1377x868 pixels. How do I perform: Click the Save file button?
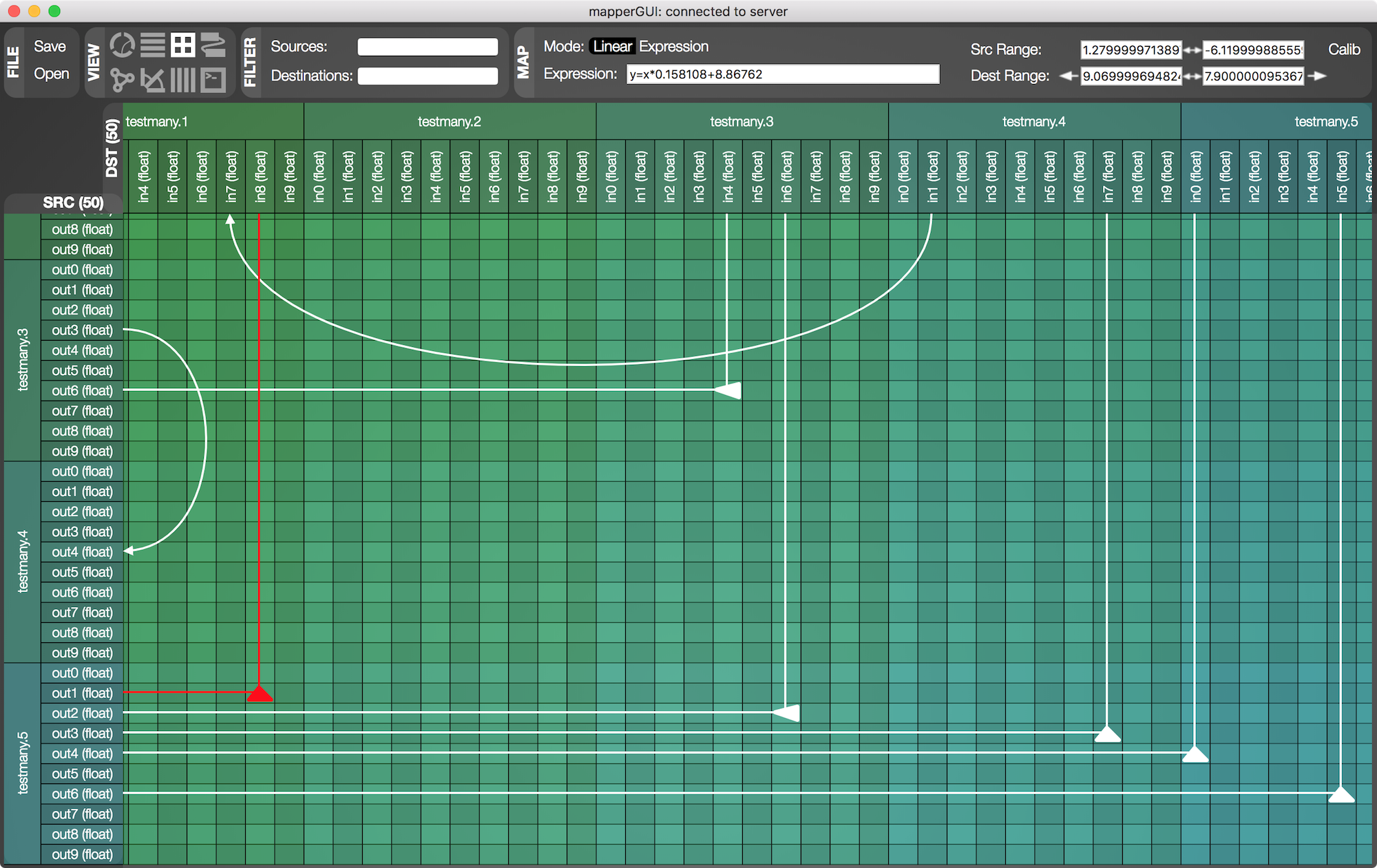[50, 46]
